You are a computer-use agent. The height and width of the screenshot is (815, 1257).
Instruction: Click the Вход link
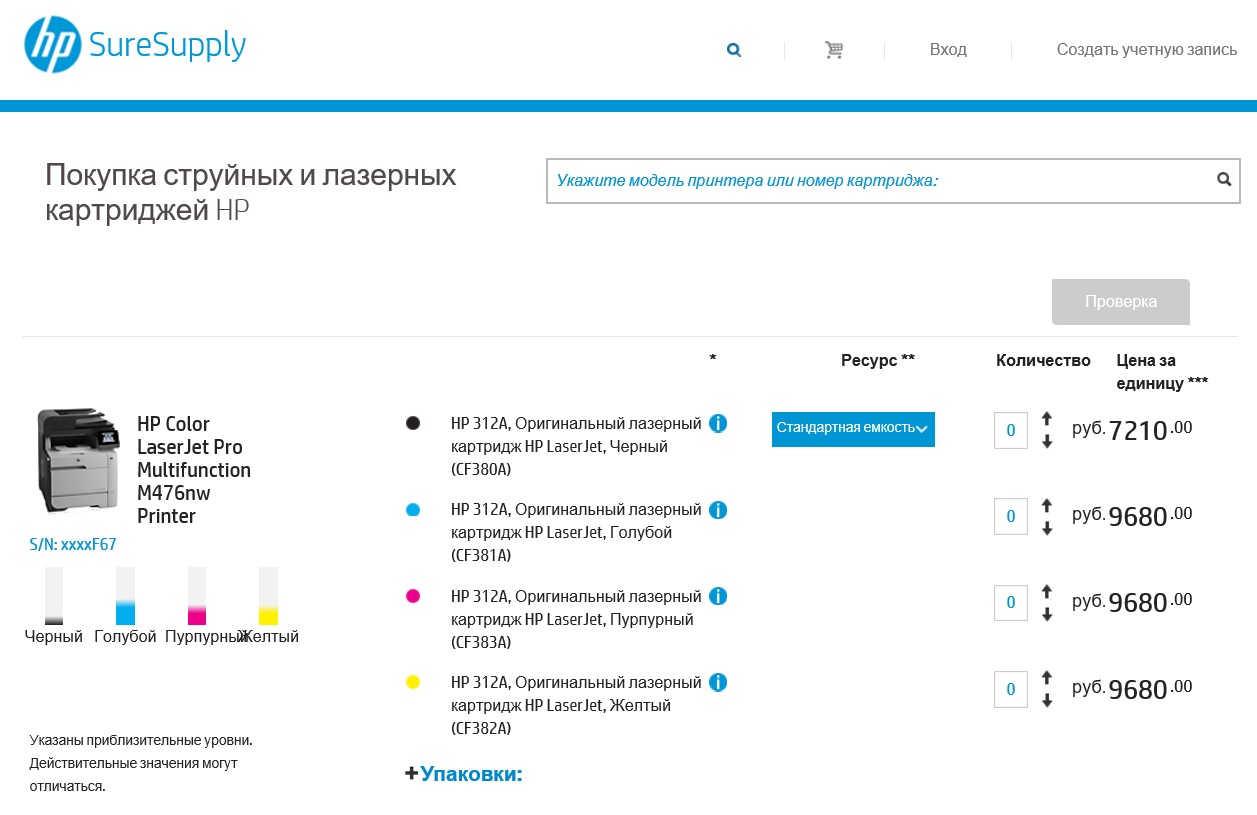(948, 50)
